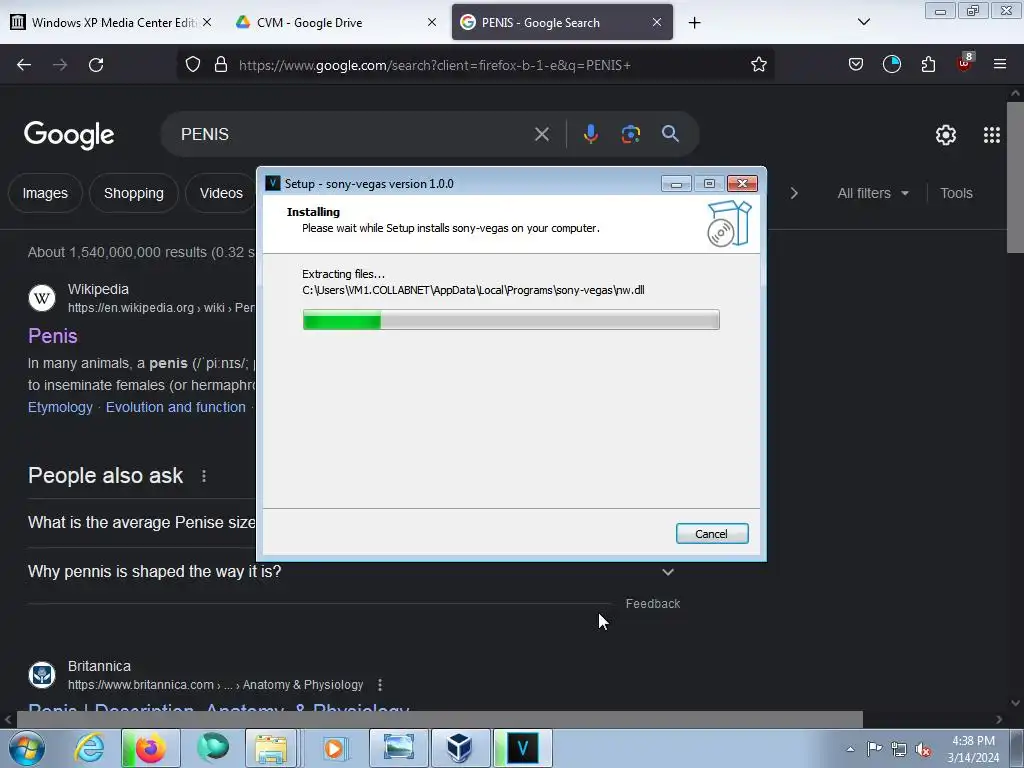Close the CVM - Google Drive tab
The image size is (1024, 768).
pyautogui.click(x=432, y=22)
